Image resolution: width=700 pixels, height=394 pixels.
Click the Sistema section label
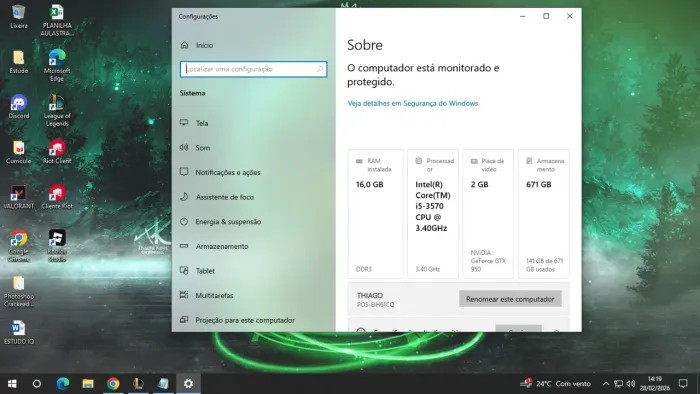coord(192,93)
